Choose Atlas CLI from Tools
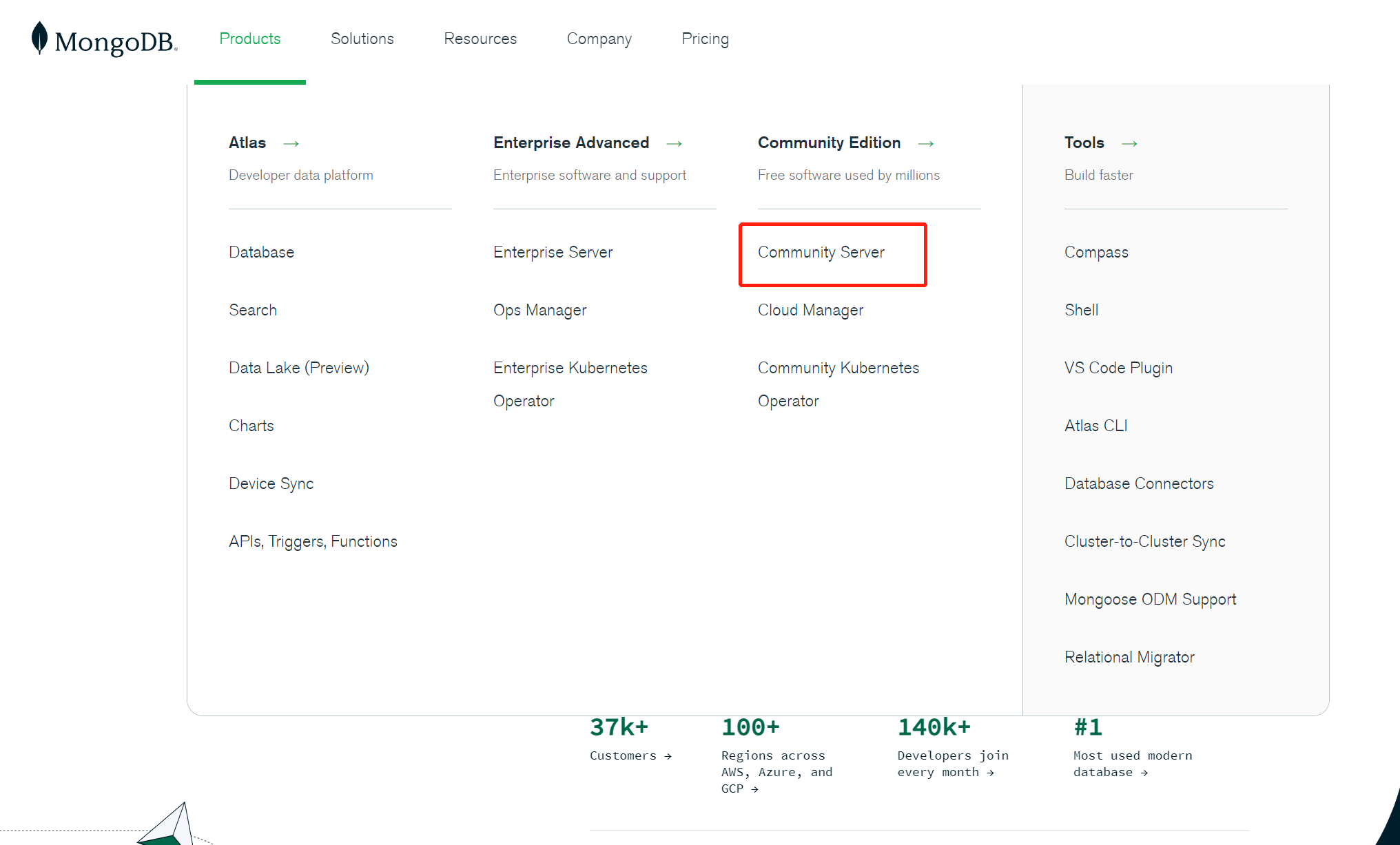Viewport: 1400px width, 845px height. (1095, 426)
